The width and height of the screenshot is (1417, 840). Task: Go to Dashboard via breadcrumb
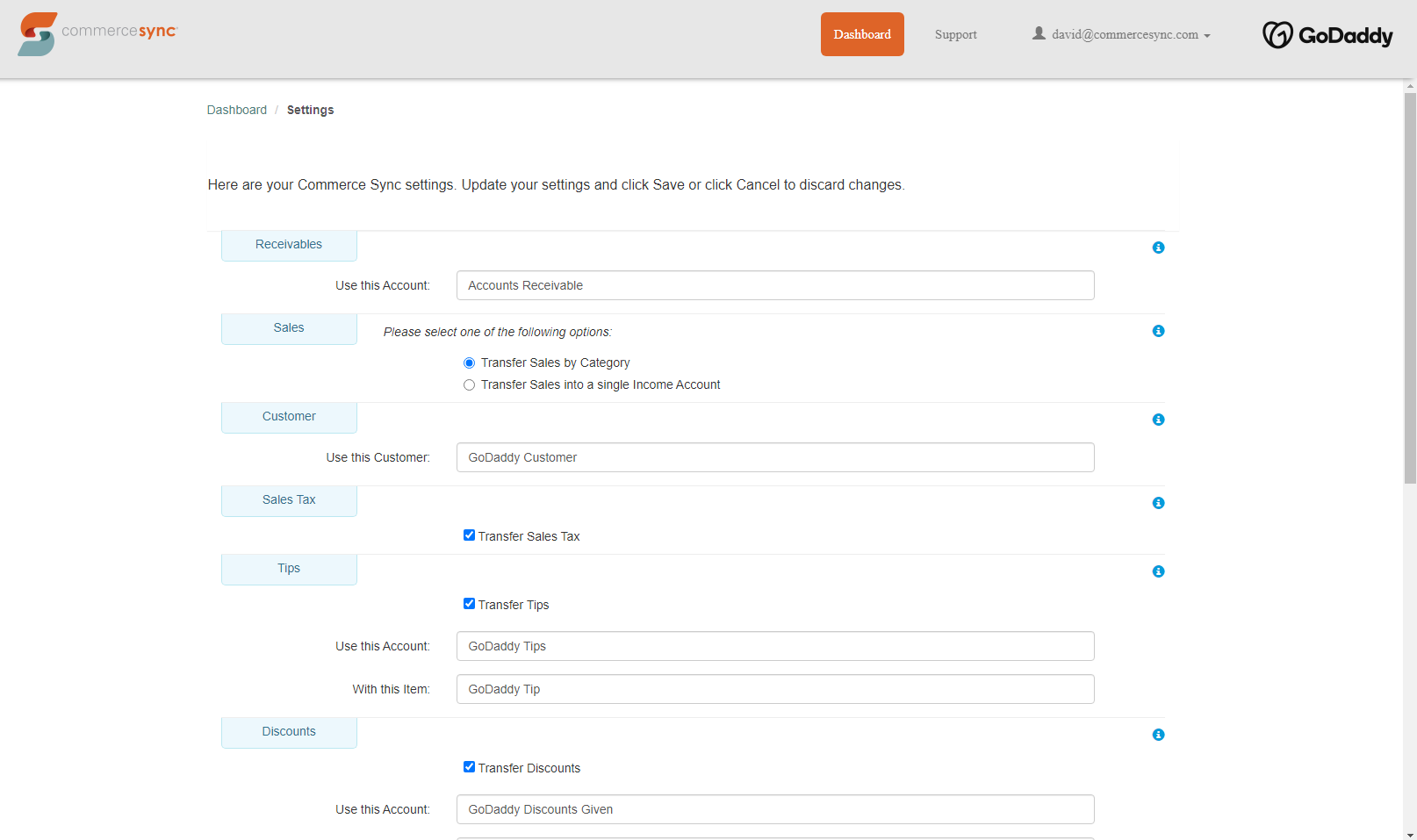237,110
